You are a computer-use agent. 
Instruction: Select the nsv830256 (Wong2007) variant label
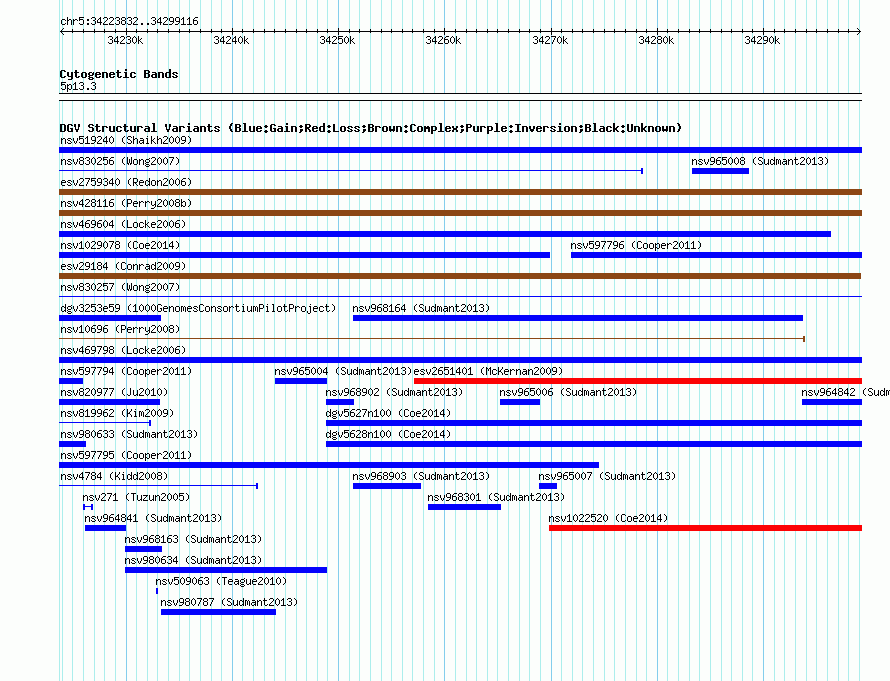pos(120,161)
